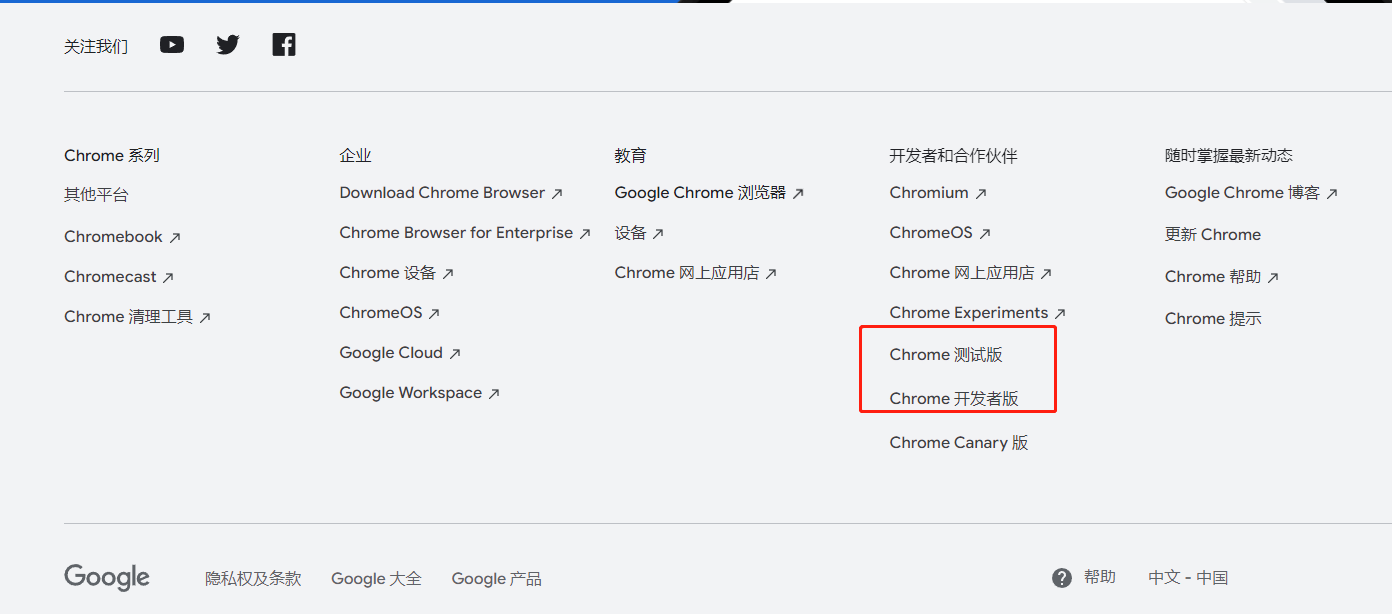1392x614 pixels.
Task: Open Google 大全 footer link
Action: click(376, 579)
